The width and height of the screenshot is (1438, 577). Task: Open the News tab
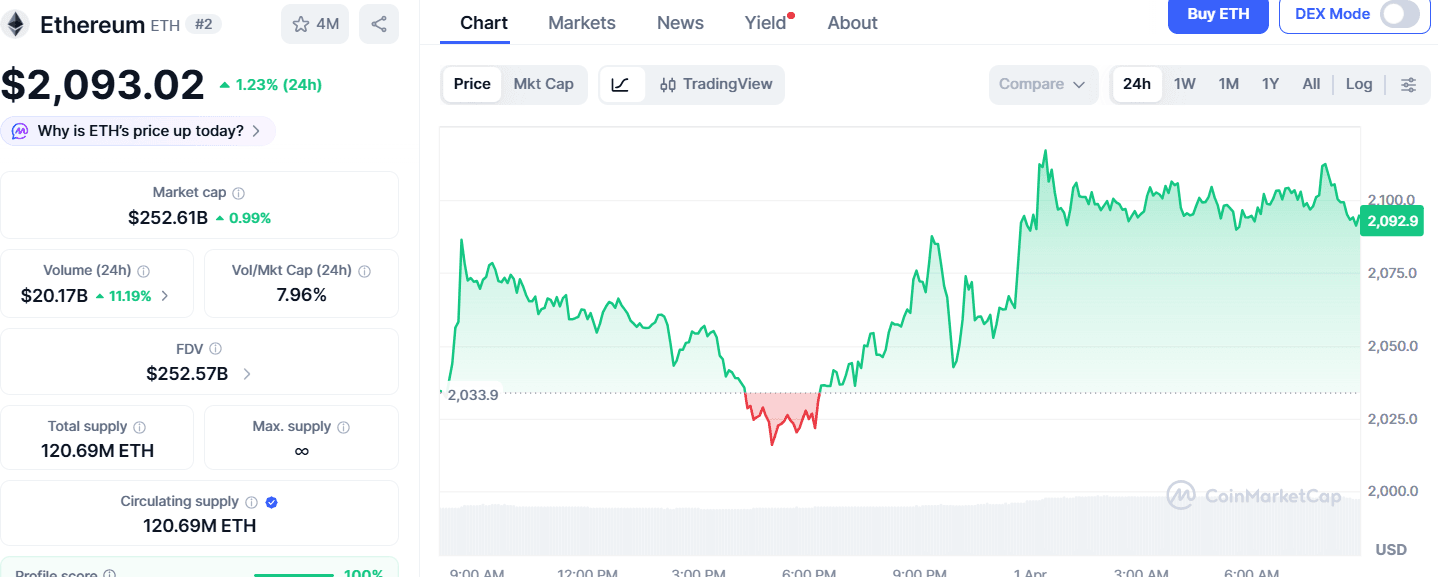point(680,22)
